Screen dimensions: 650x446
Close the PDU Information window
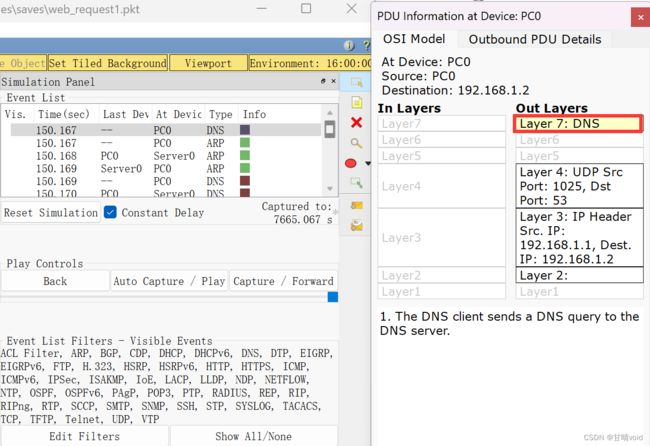(640, 17)
